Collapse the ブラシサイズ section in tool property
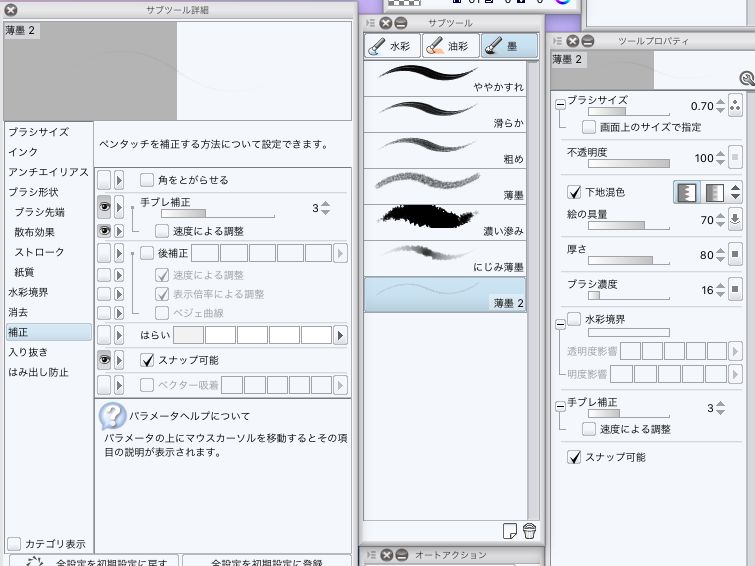 tap(560, 104)
